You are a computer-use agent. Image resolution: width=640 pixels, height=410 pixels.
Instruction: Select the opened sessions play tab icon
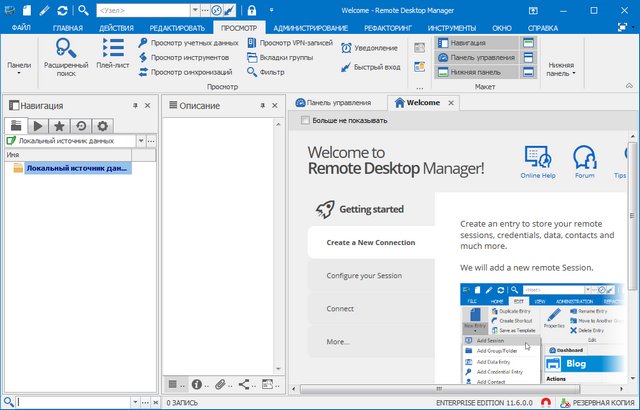38,126
